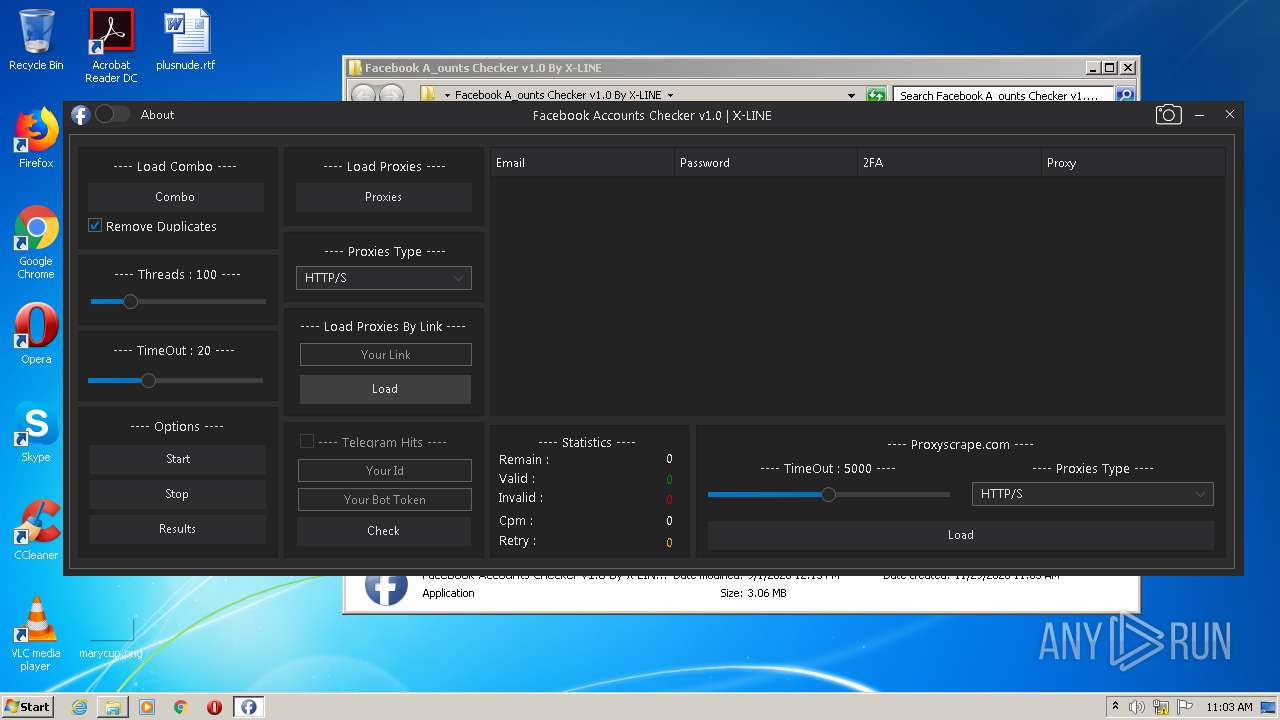Click the Password column header

click(766, 162)
